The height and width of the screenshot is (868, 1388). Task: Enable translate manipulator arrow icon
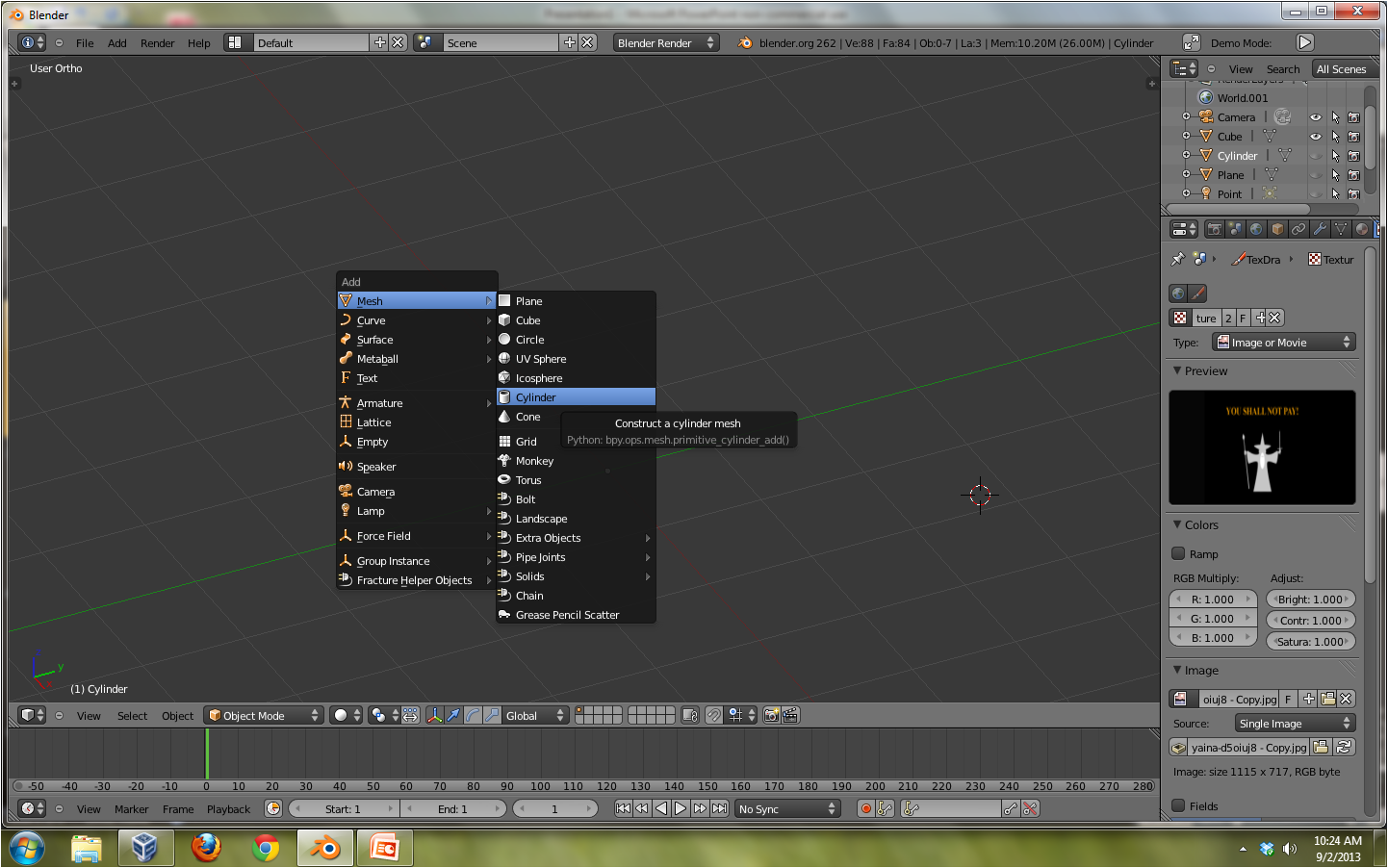point(453,715)
